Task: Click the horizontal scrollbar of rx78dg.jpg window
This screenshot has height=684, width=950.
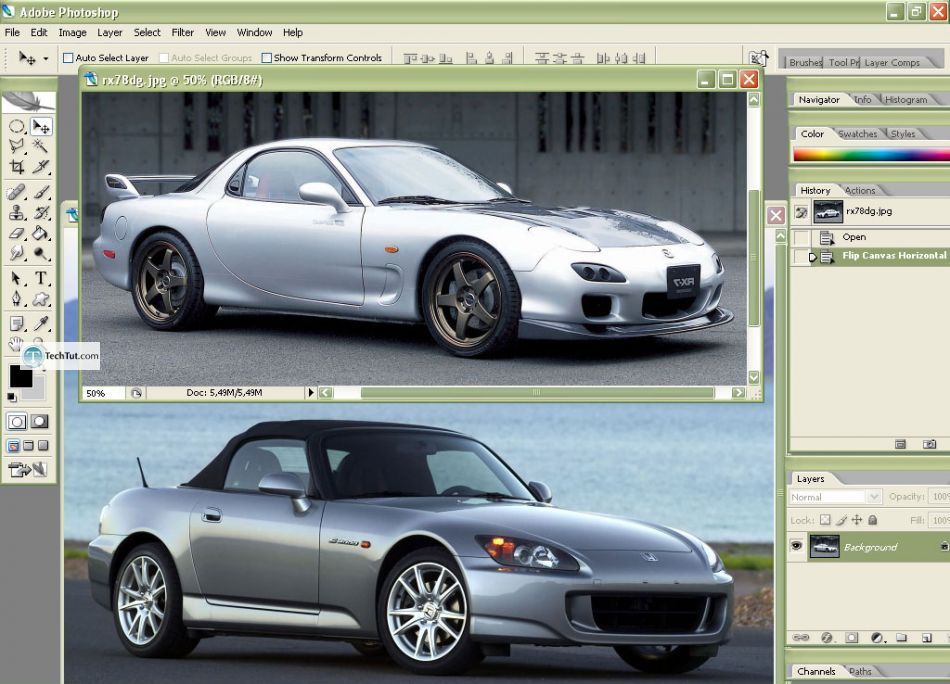Action: 536,393
